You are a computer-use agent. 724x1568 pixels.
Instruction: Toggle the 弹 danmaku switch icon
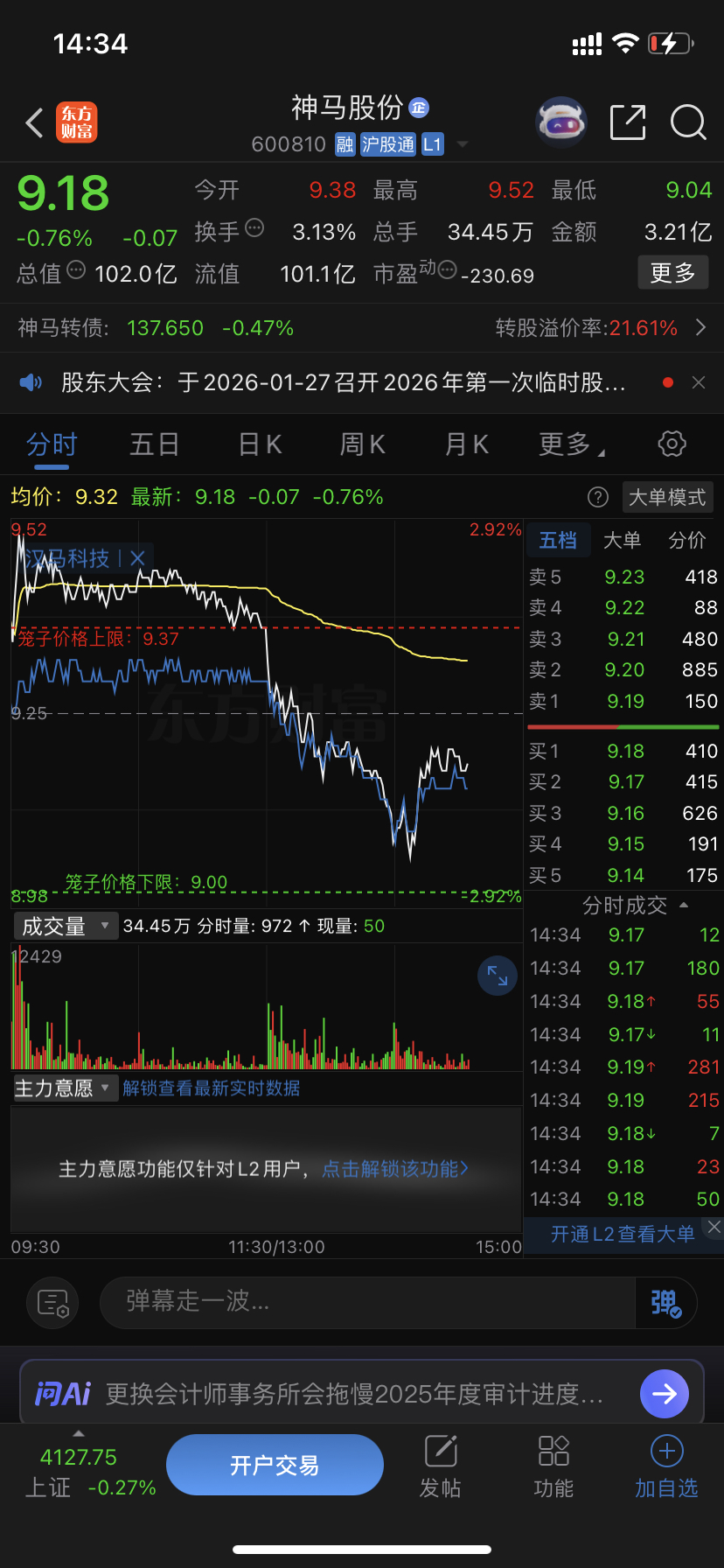coord(666,1303)
